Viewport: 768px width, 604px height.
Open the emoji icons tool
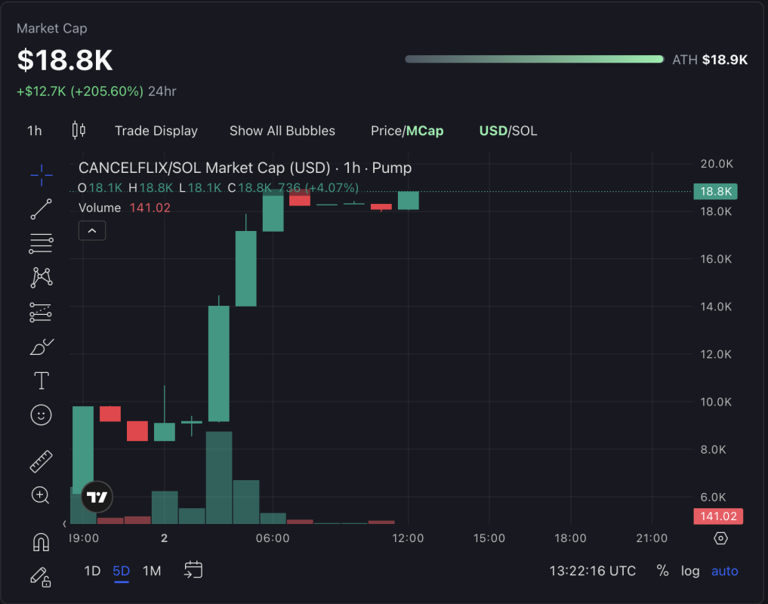click(x=41, y=415)
